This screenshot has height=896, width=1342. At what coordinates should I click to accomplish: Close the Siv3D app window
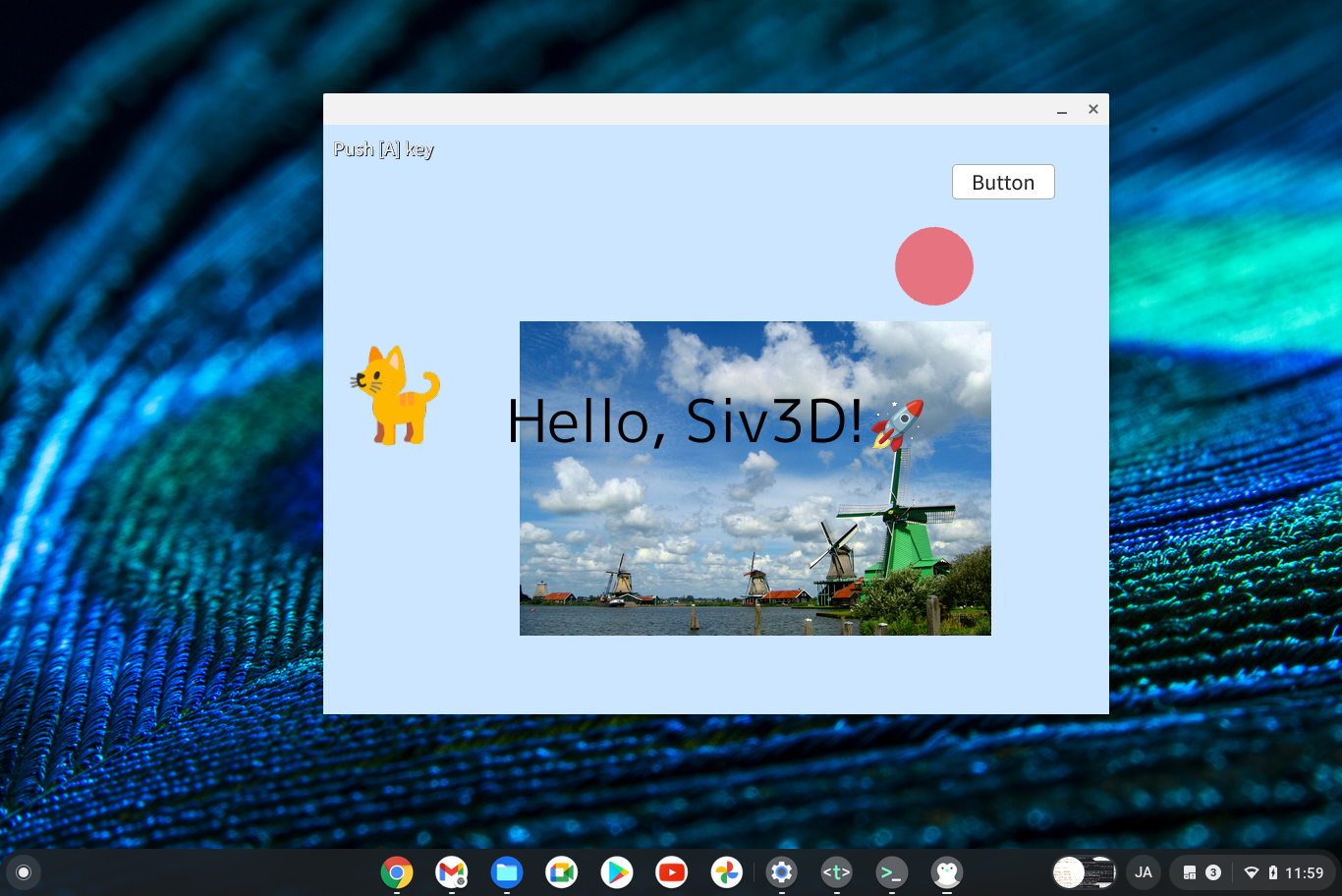(1093, 109)
